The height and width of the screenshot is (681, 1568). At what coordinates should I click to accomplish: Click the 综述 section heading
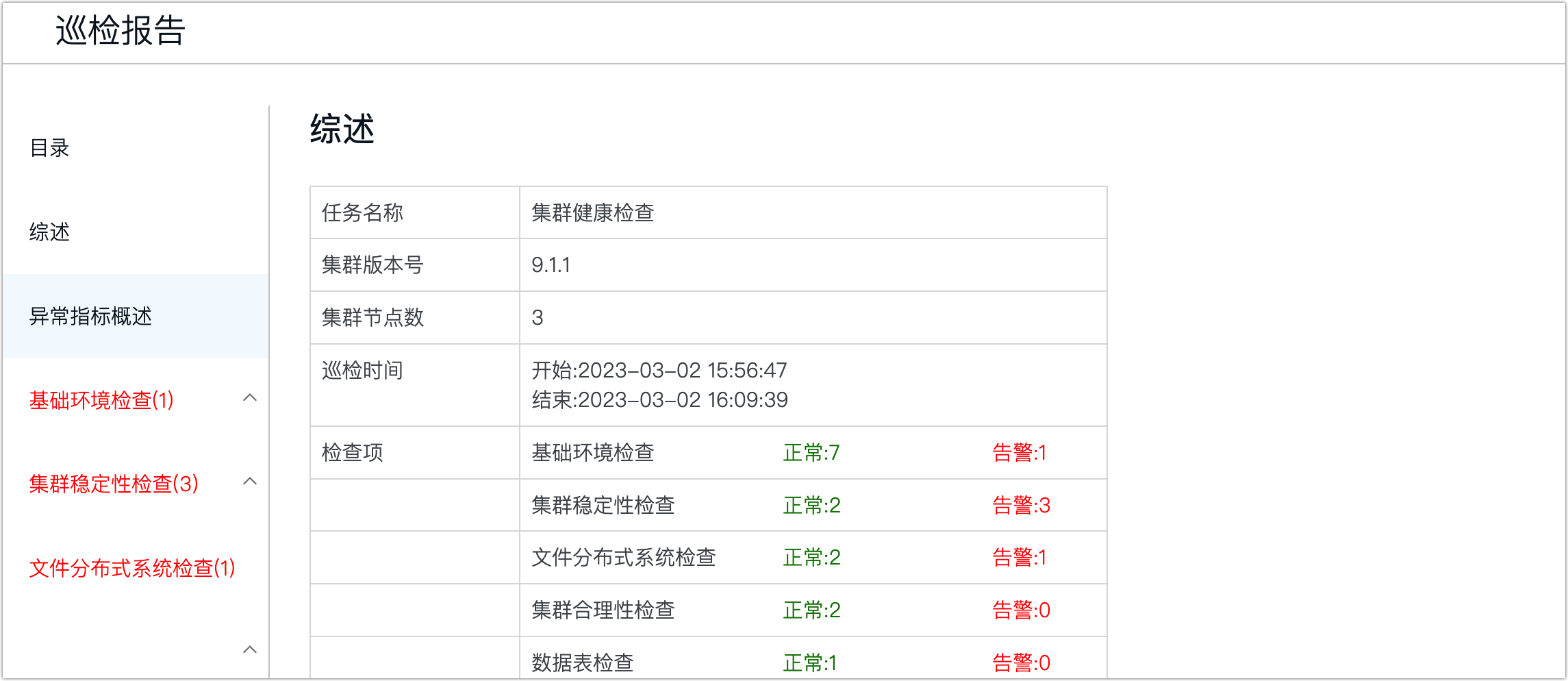pos(342,129)
